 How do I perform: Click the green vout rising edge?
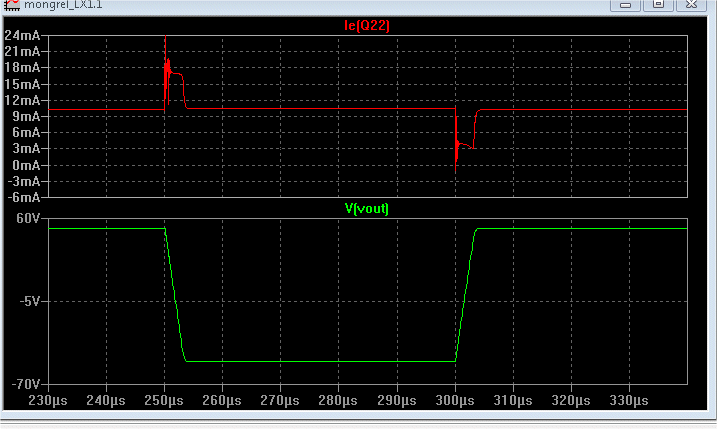tap(466, 295)
